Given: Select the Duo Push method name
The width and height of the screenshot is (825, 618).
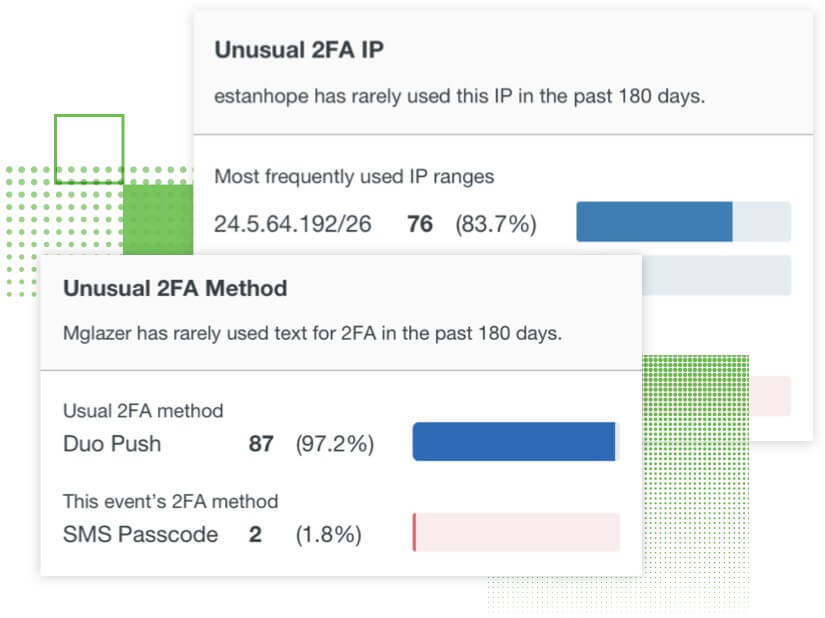Looking at the screenshot, I should [x=112, y=443].
